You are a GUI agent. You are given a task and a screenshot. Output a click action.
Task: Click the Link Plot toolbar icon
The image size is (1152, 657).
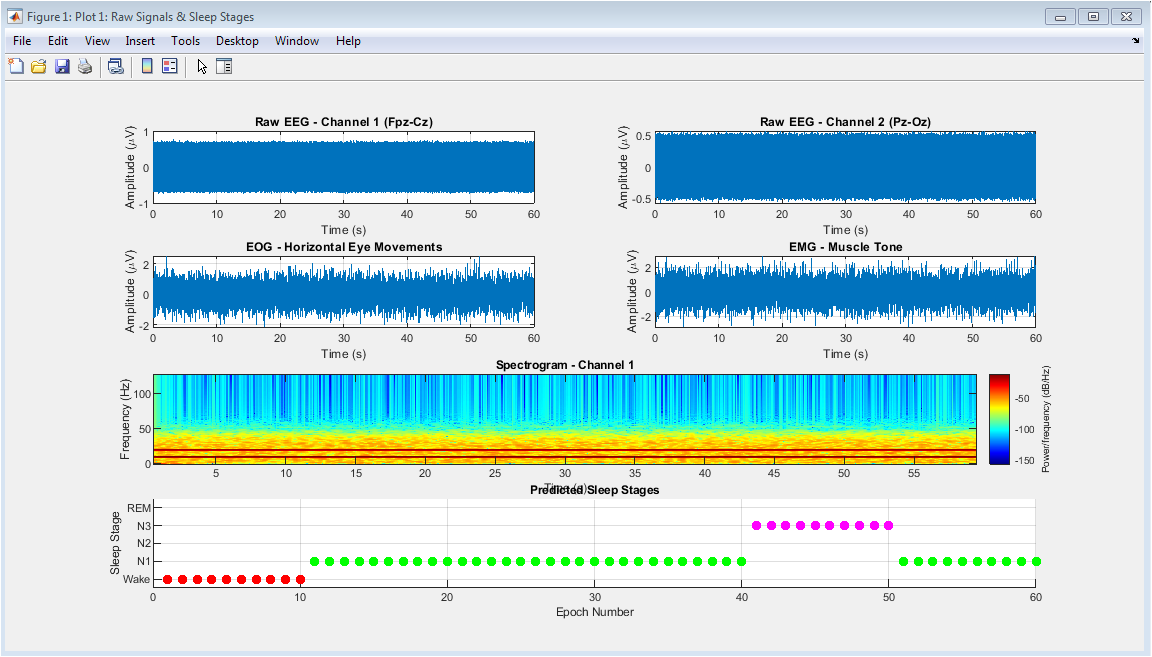[x=116, y=67]
